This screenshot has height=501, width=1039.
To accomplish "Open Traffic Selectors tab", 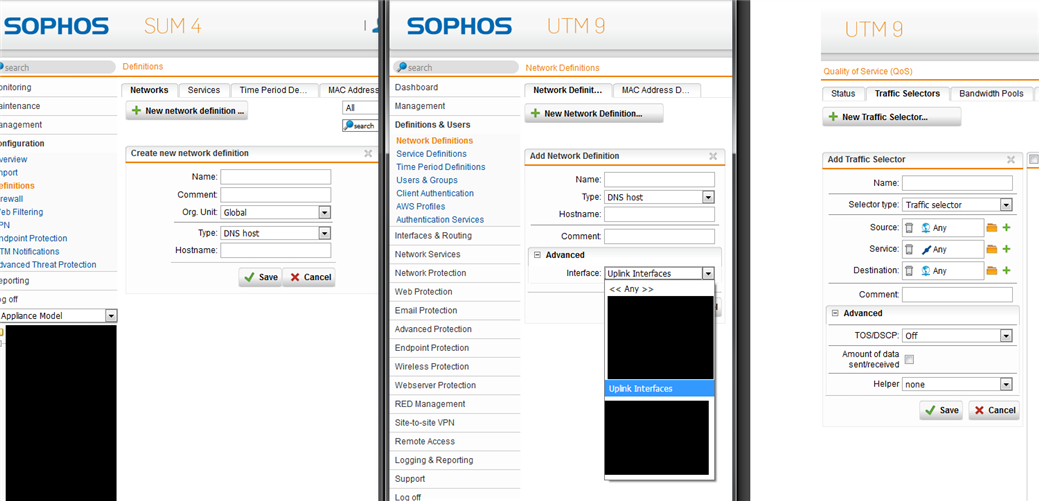I will (907, 93).
